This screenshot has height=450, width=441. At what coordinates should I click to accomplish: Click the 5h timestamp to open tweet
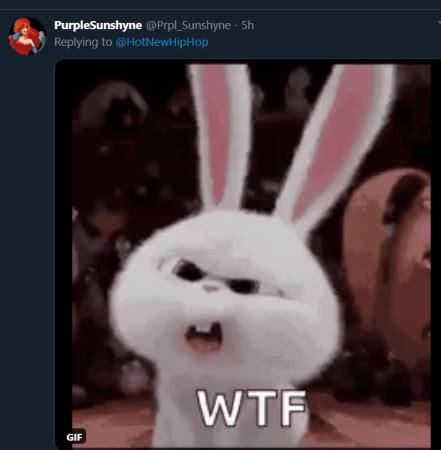[247, 25]
